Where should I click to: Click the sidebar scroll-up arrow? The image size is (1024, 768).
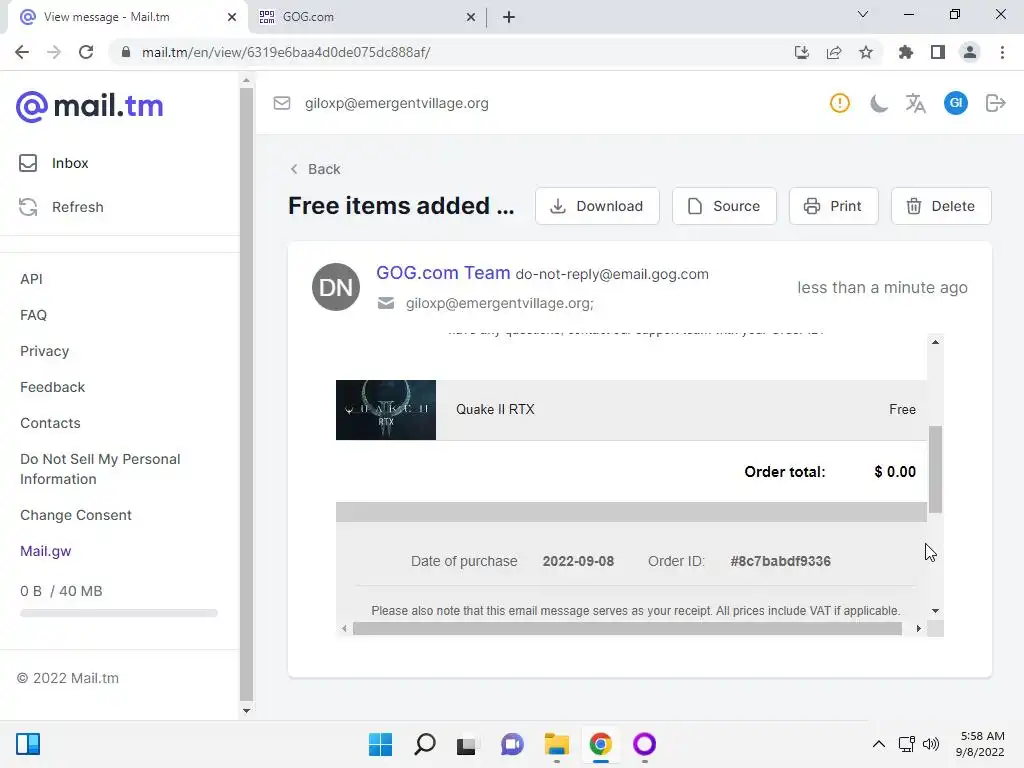246,80
